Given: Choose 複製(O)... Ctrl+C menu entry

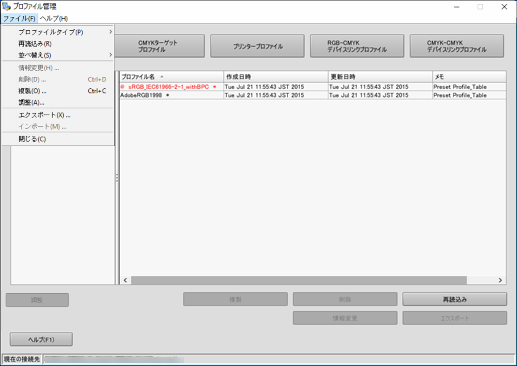Looking at the screenshot, I should 58,91.
